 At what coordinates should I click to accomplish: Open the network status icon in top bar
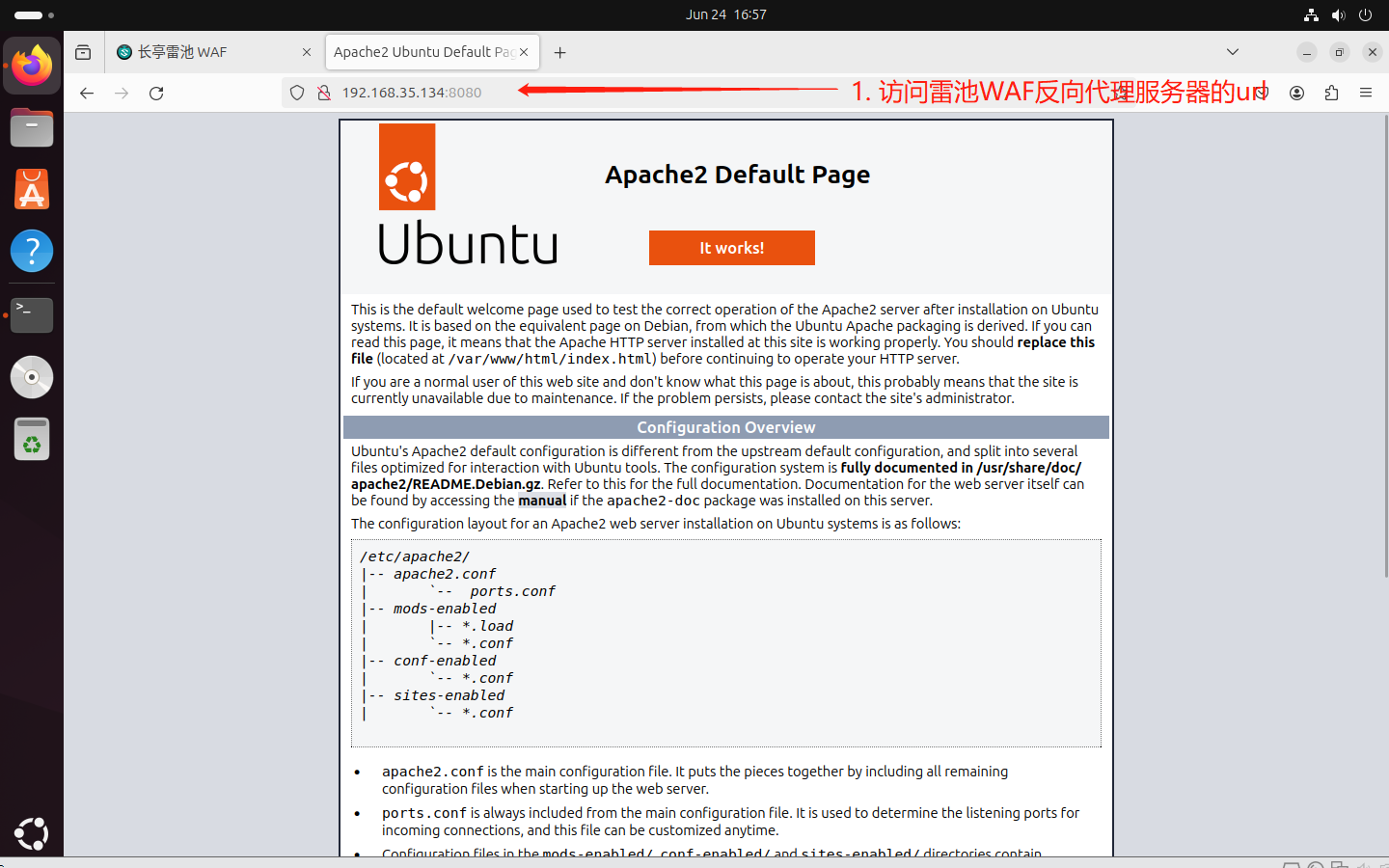pyautogui.click(x=1311, y=14)
